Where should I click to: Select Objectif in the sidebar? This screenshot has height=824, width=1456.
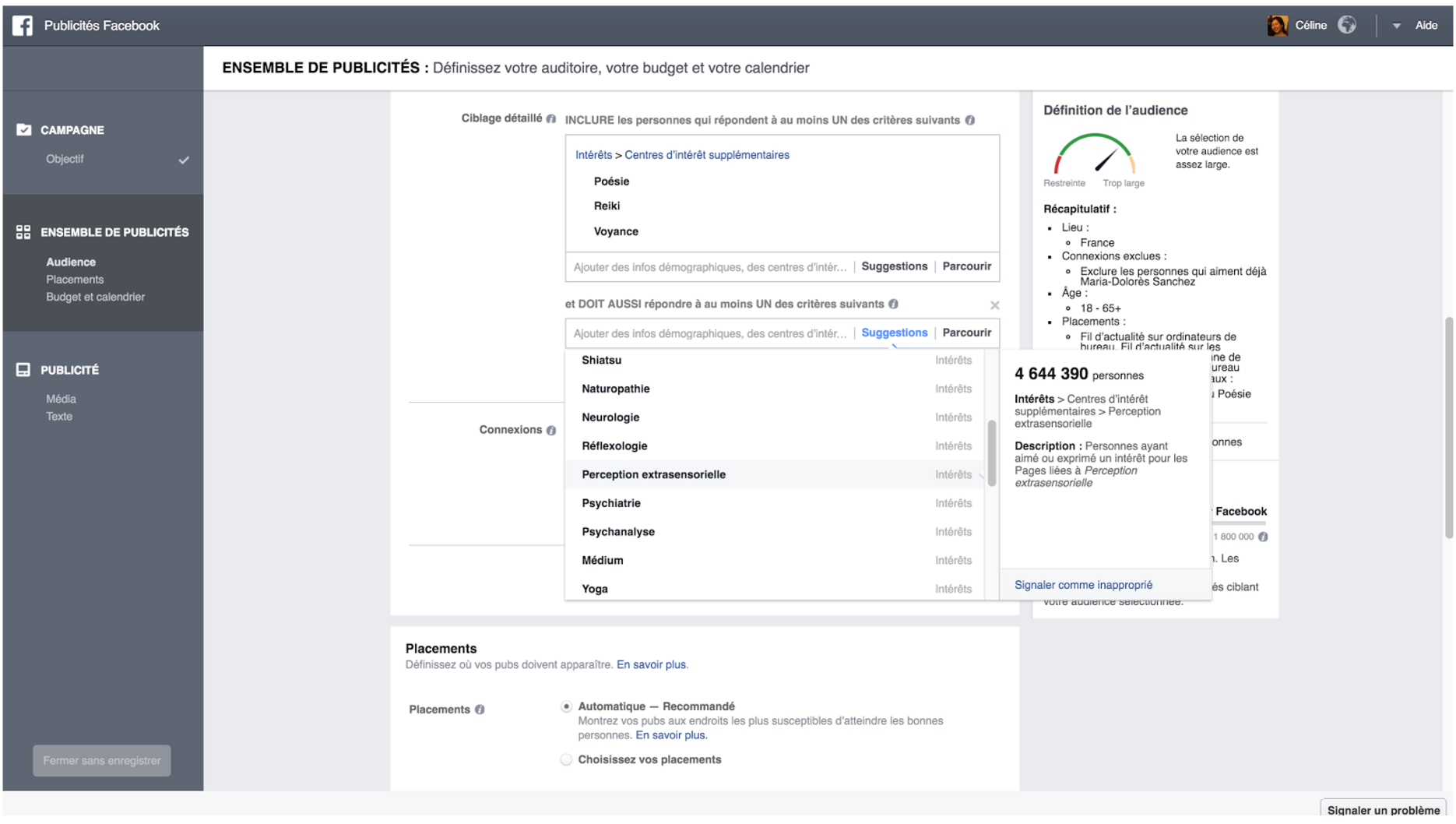coord(65,159)
